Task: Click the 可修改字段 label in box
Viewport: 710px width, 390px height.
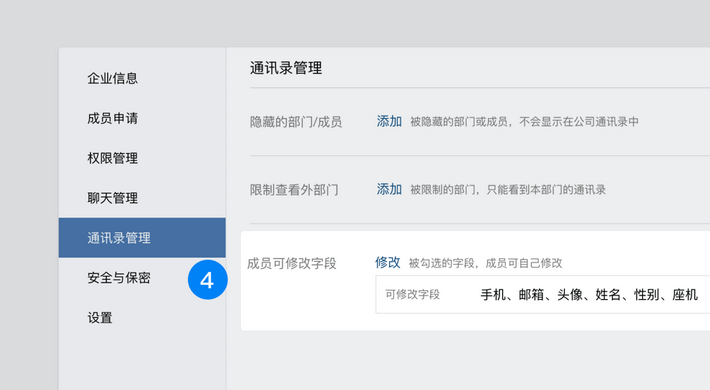Action: click(413, 294)
